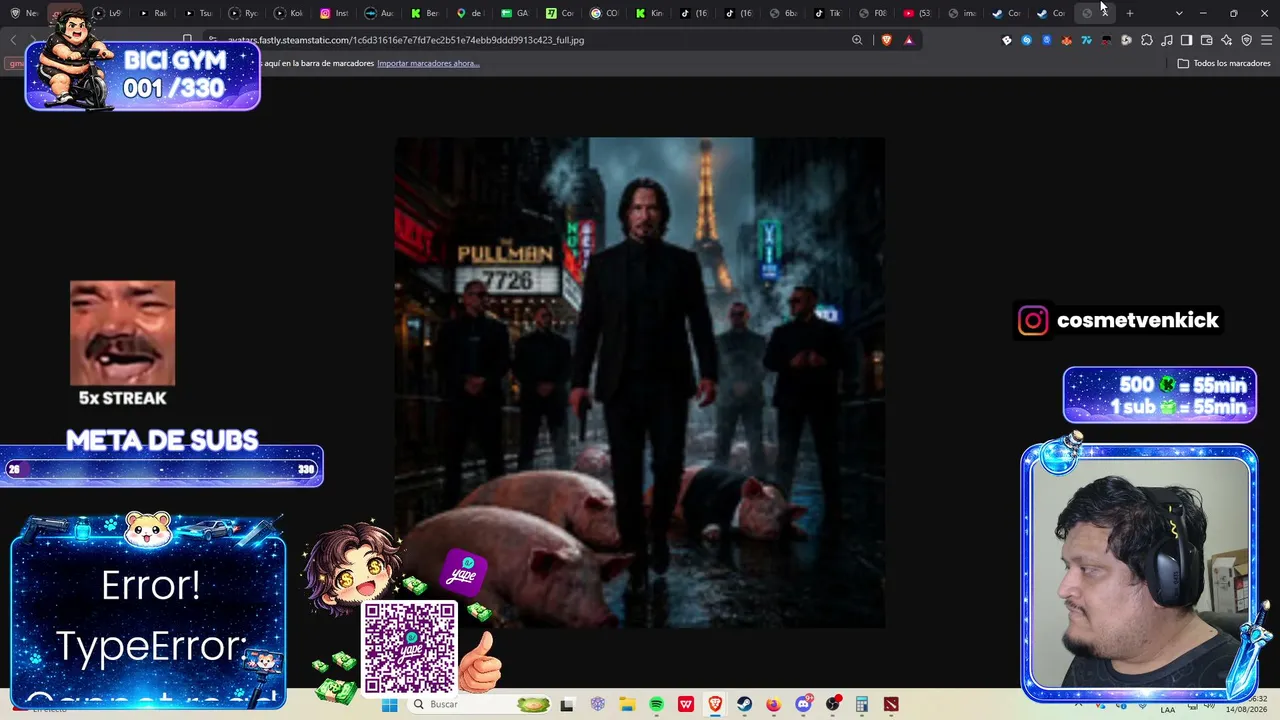Expand the tab search dropdown arrow

1179,13
